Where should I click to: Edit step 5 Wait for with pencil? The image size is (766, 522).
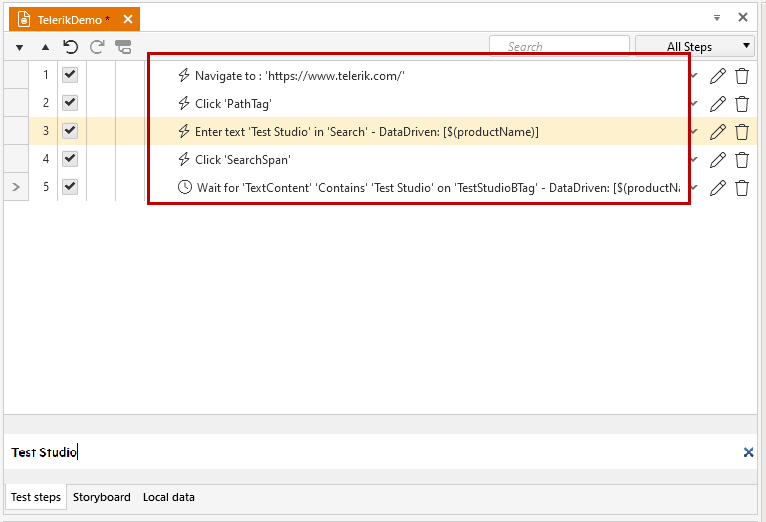(718, 188)
